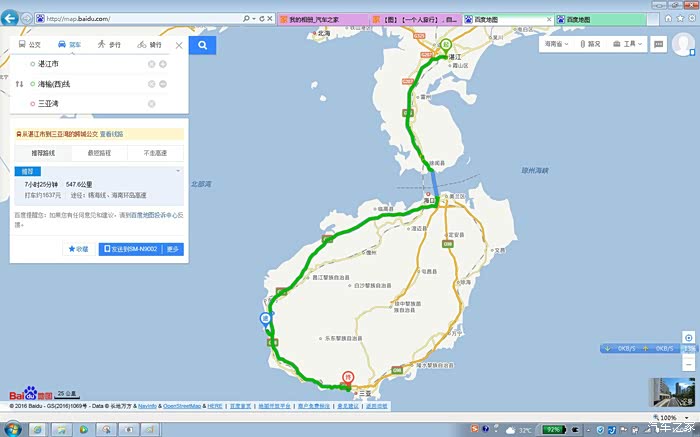
Task: Select the 不走高速 route tab
Action: (x=155, y=153)
